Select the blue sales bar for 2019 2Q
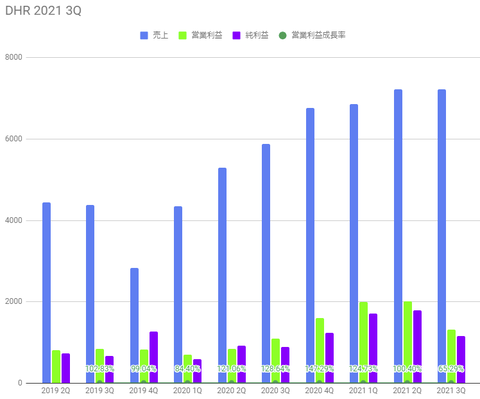The width and height of the screenshot is (480, 399). [46, 293]
